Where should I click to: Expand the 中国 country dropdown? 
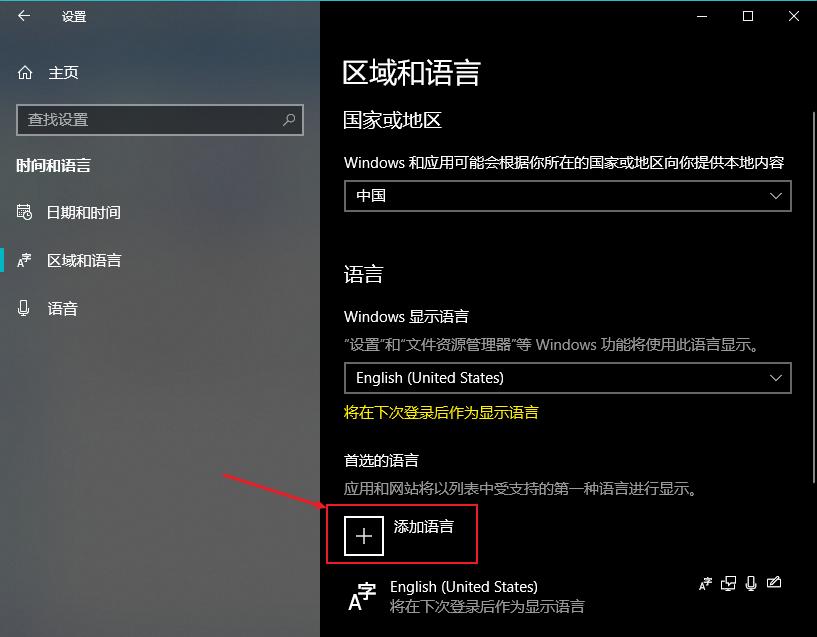point(567,196)
